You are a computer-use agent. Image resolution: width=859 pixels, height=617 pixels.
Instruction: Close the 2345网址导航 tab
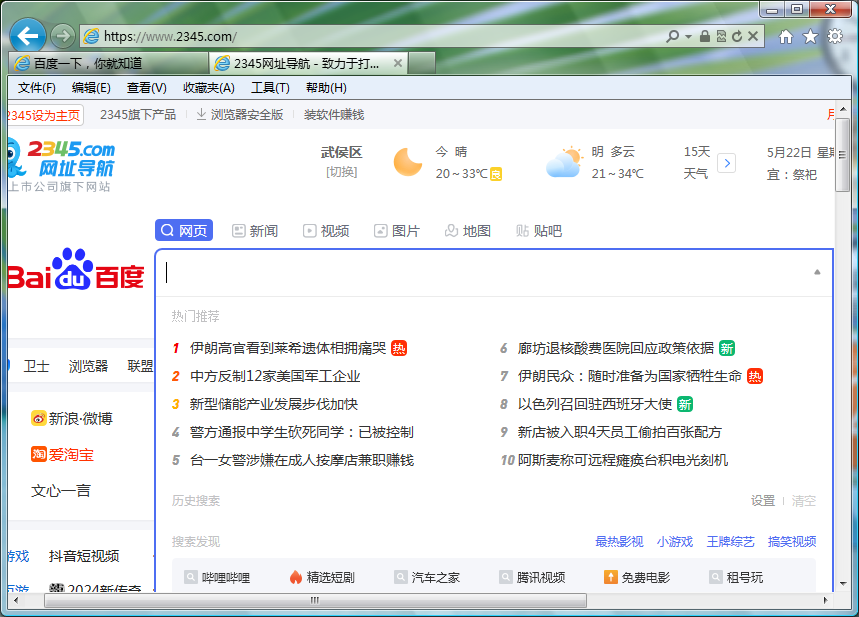398,63
